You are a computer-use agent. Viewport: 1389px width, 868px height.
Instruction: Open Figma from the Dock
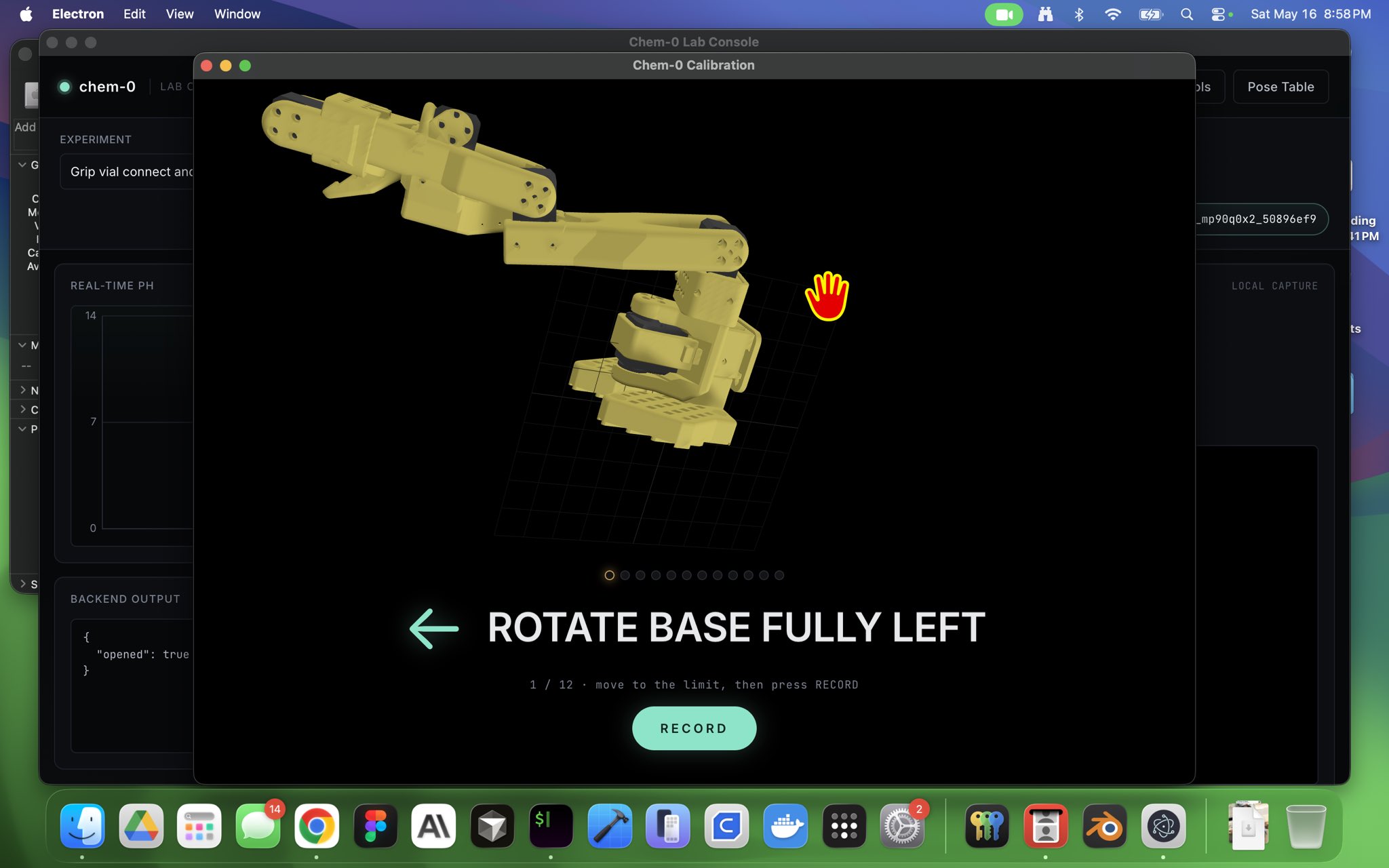[x=376, y=826]
